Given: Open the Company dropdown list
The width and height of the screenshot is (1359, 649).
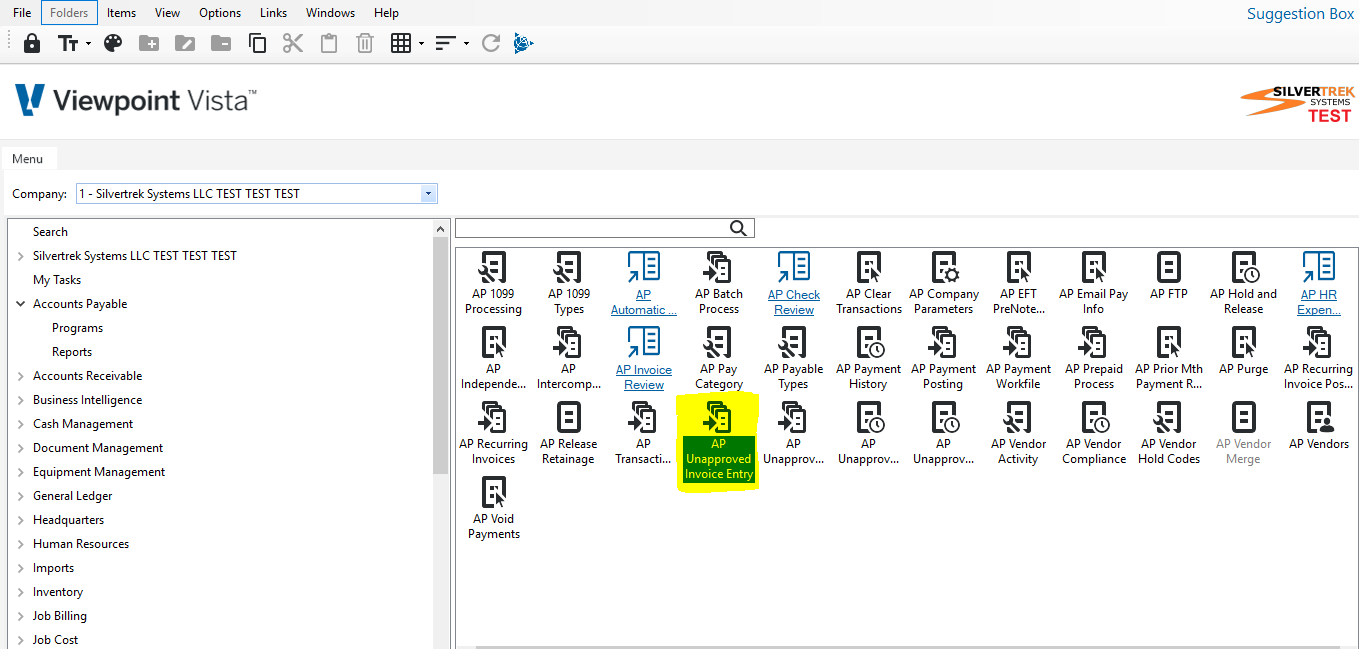Looking at the screenshot, I should [428, 194].
